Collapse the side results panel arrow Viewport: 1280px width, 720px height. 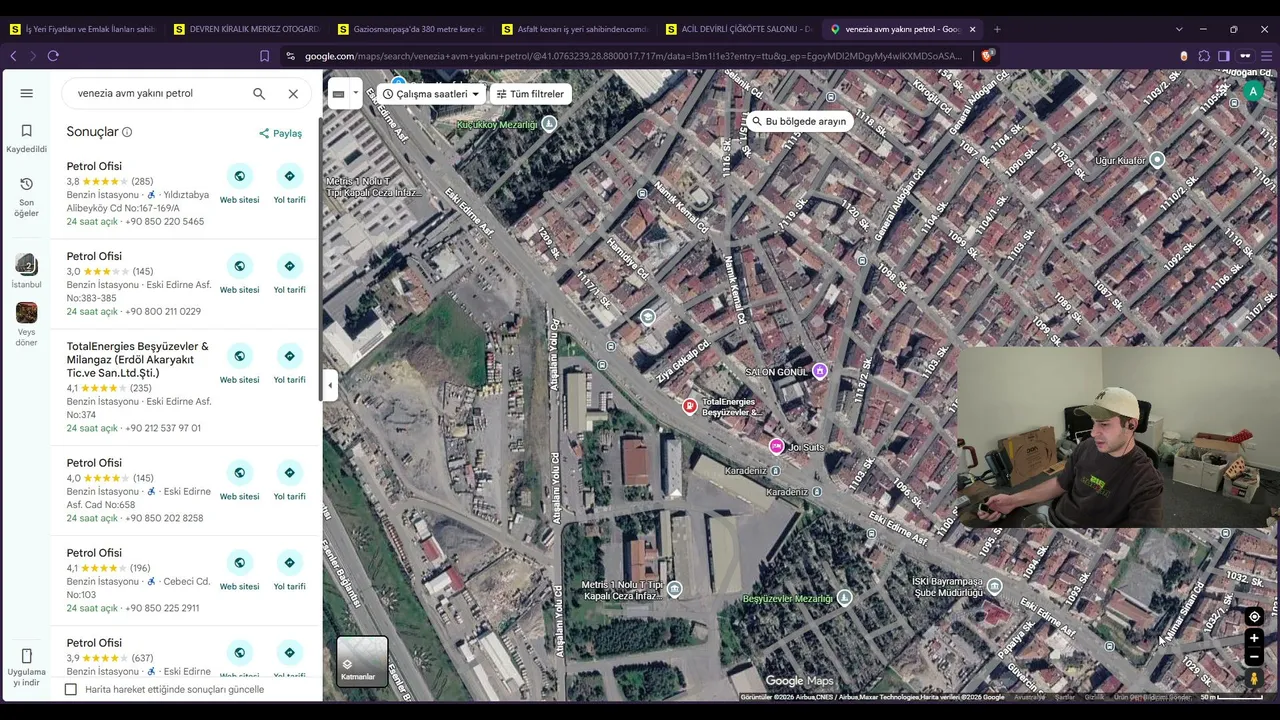(x=330, y=385)
